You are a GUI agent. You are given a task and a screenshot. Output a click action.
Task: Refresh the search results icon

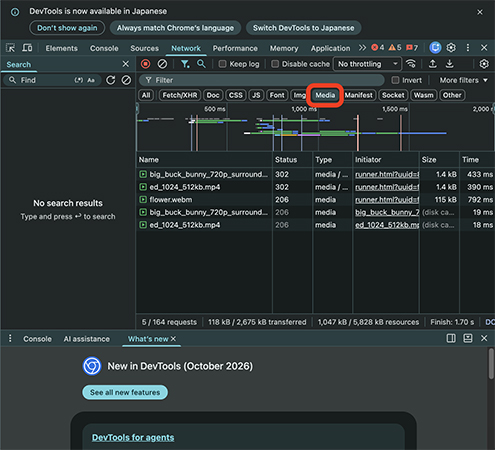coord(111,80)
